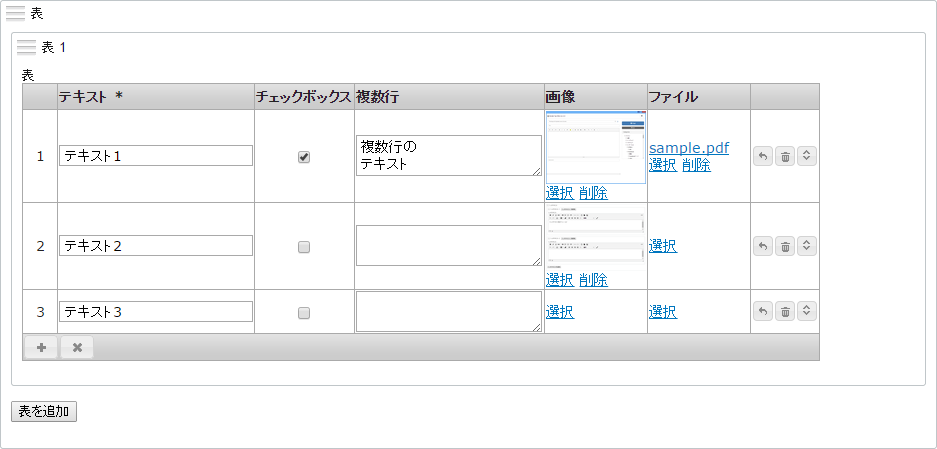Click the X button in the table footer

click(77, 347)
